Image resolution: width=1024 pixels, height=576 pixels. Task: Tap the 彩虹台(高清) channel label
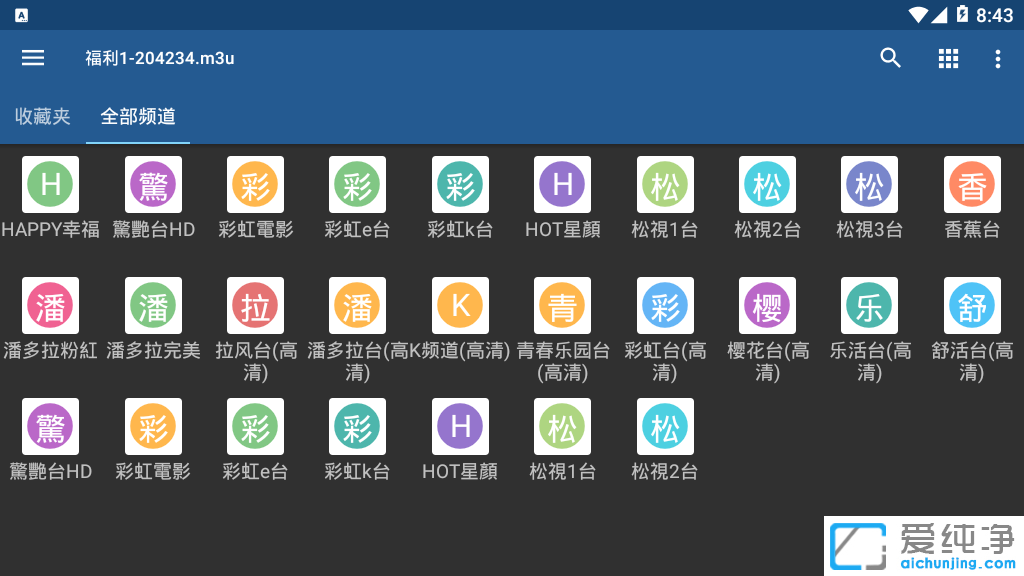pos(665,361)
